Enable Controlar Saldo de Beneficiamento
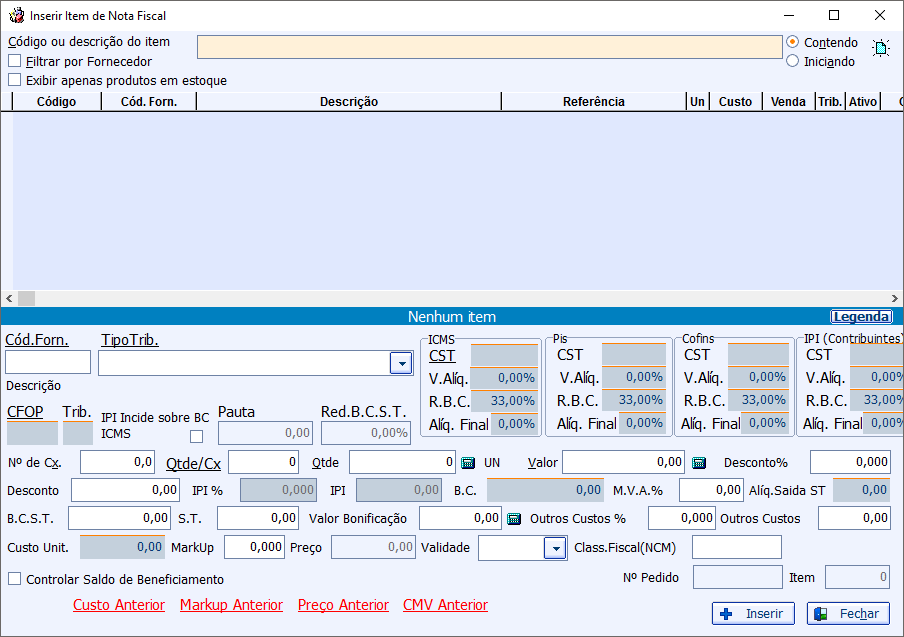Image resolution: width=904 pixels, height=637 pixels. point(14,579)
